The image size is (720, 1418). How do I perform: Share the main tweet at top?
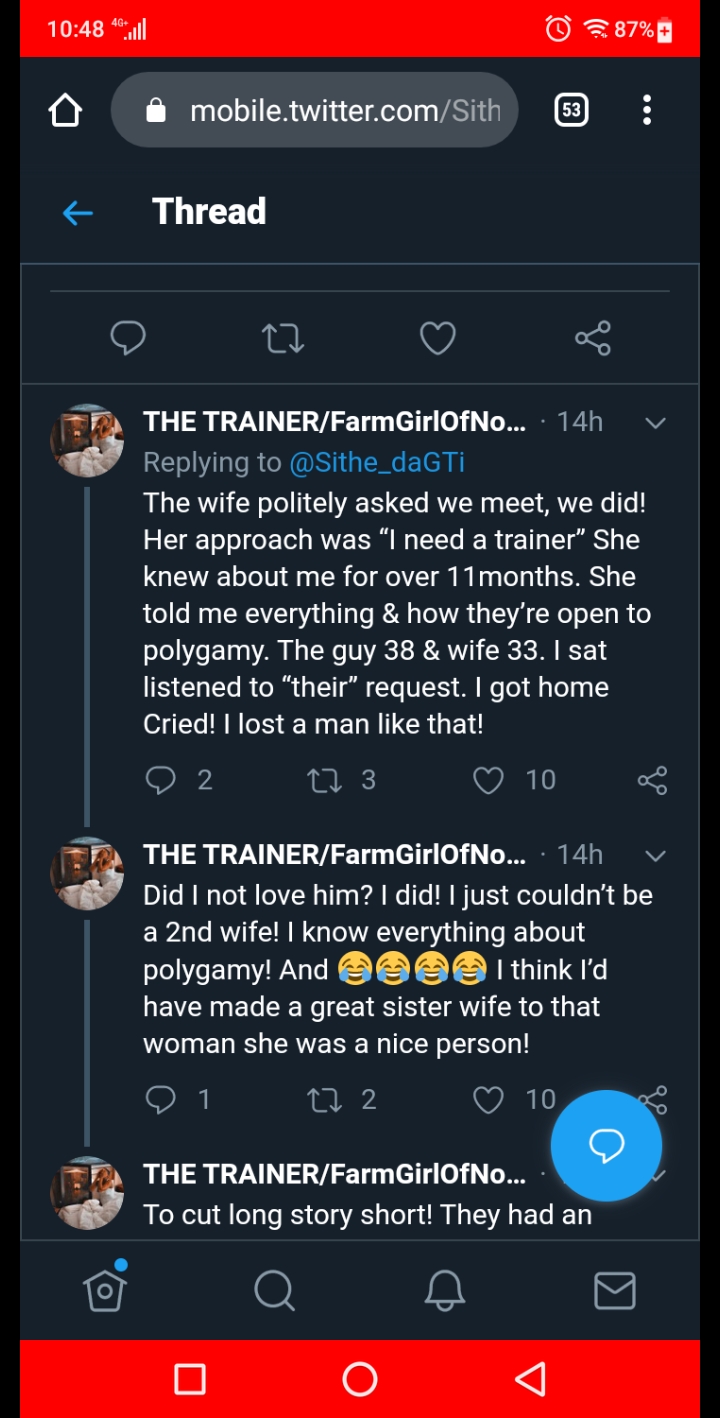[593, 338]
